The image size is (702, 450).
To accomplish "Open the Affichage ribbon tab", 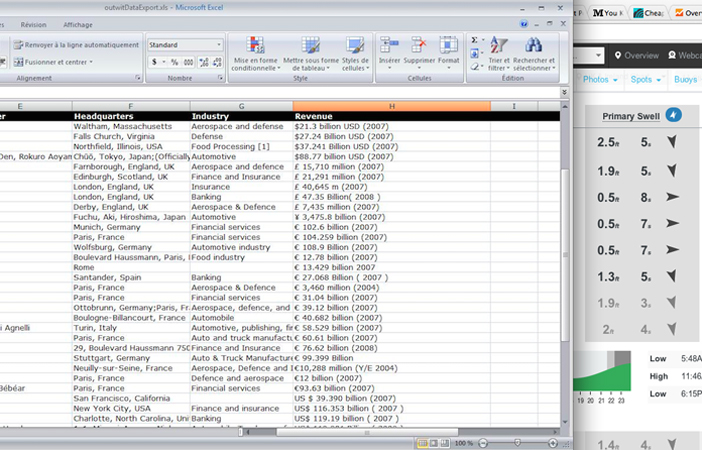I will coord(77,24).
